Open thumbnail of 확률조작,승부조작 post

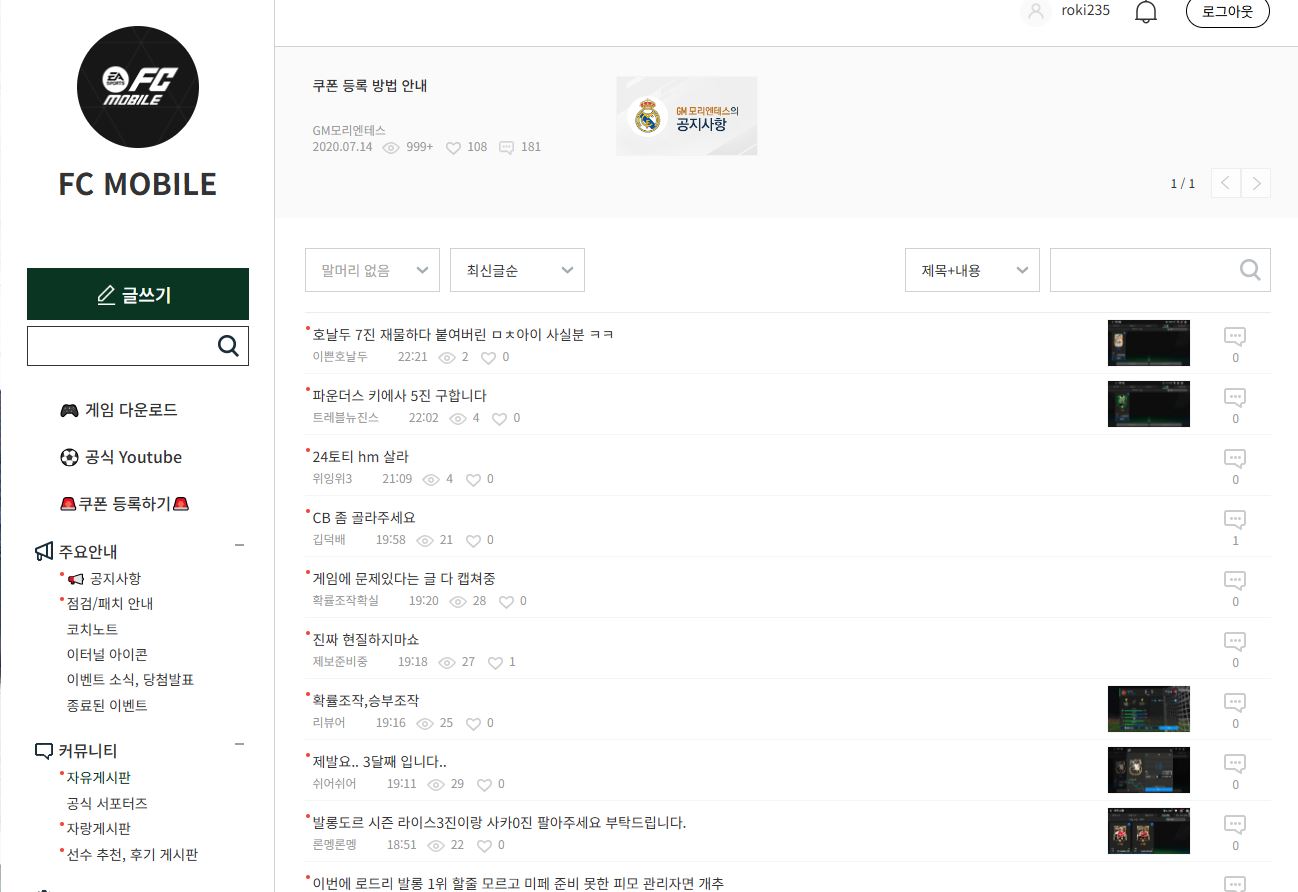point(1149,709)
